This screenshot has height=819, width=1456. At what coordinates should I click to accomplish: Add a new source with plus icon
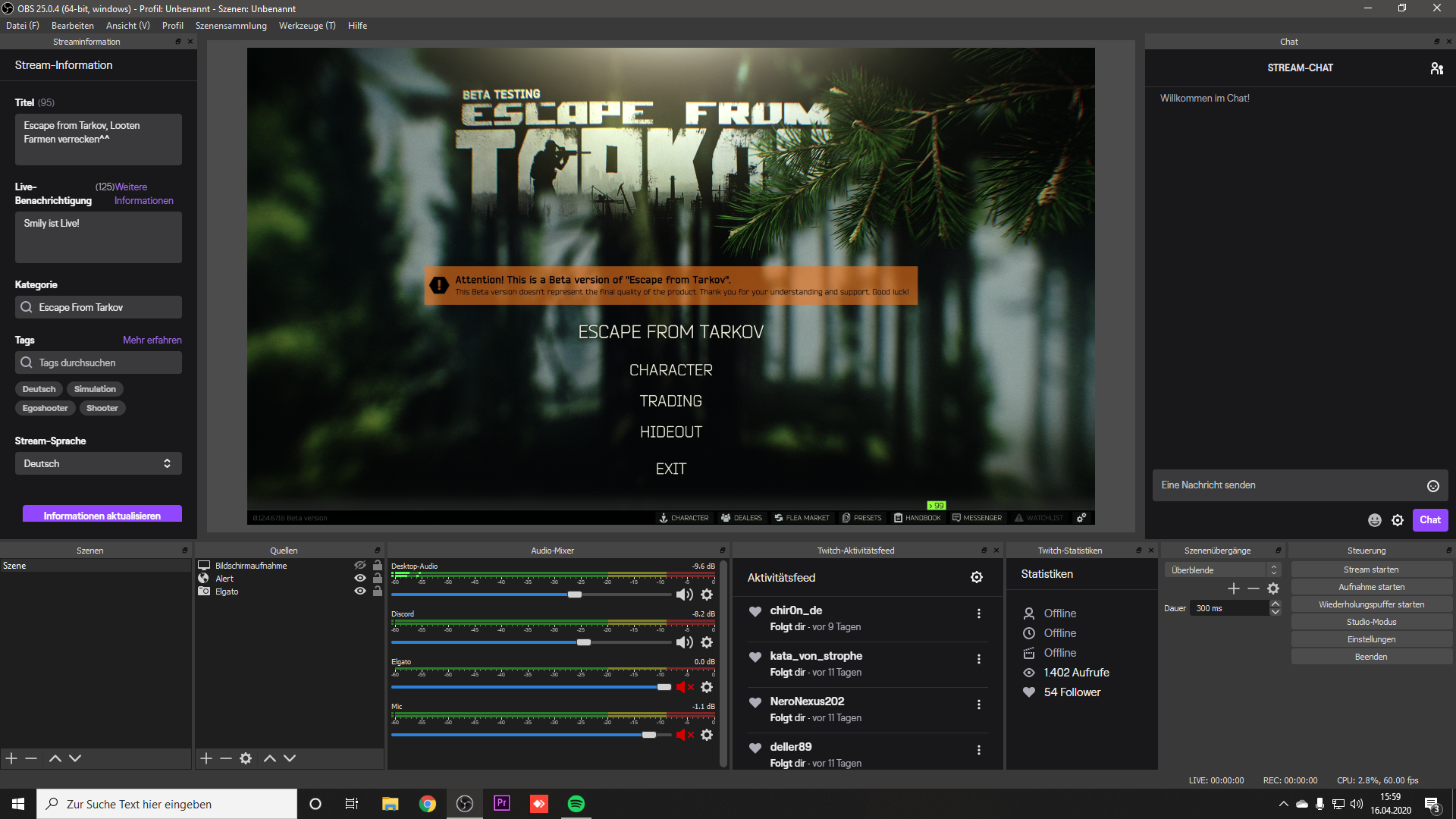pyautogui.click(x=206, y=758)
